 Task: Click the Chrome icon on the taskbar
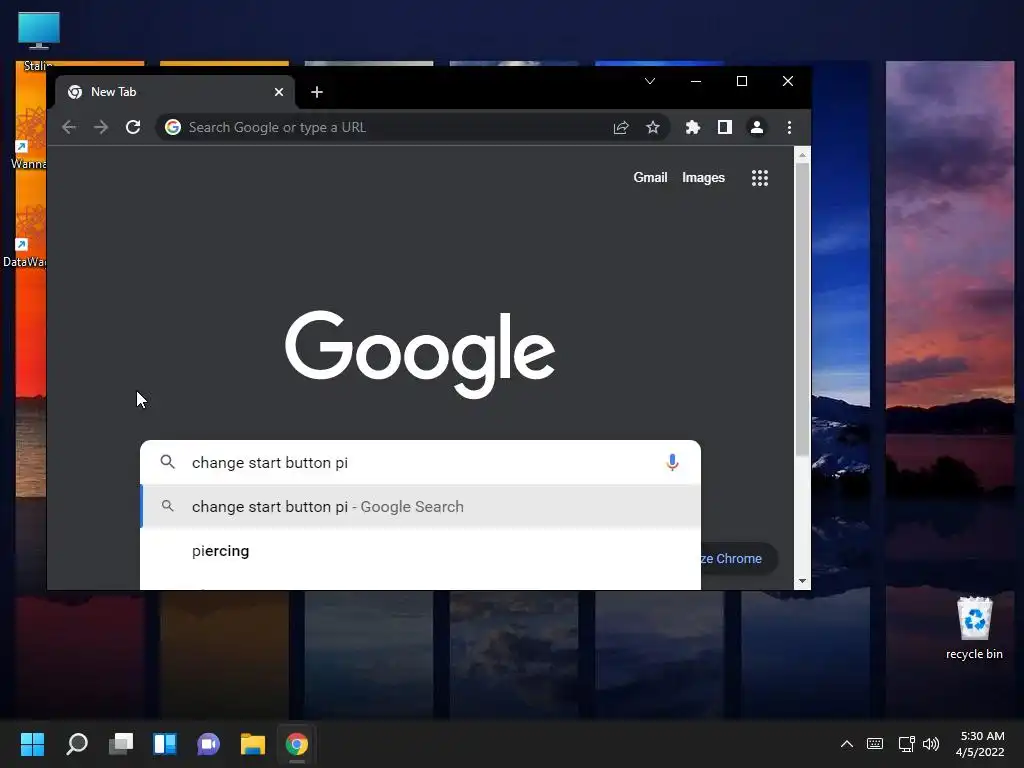tap(296, 744)
